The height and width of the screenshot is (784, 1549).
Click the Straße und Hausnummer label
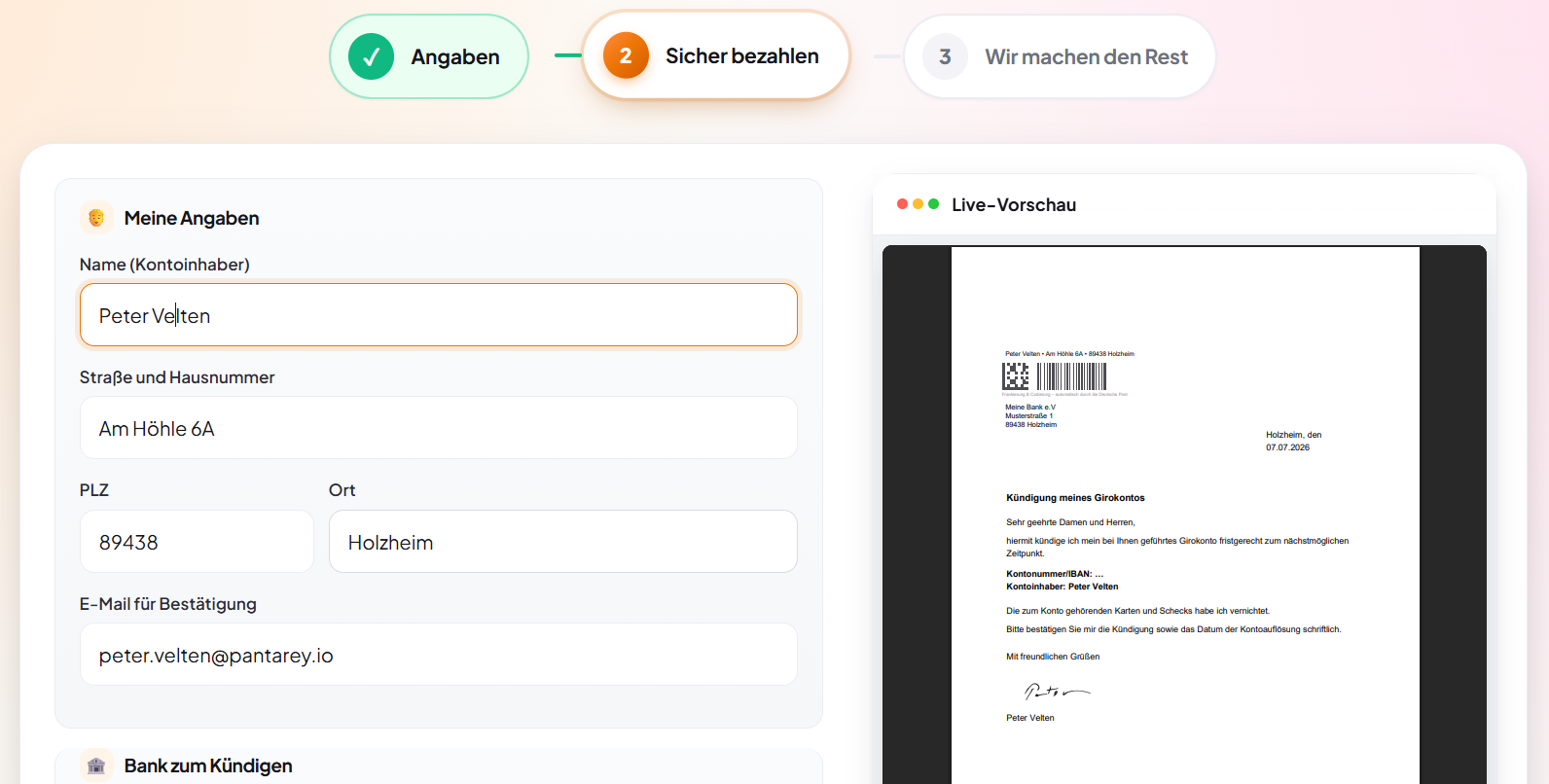point(177,377)
